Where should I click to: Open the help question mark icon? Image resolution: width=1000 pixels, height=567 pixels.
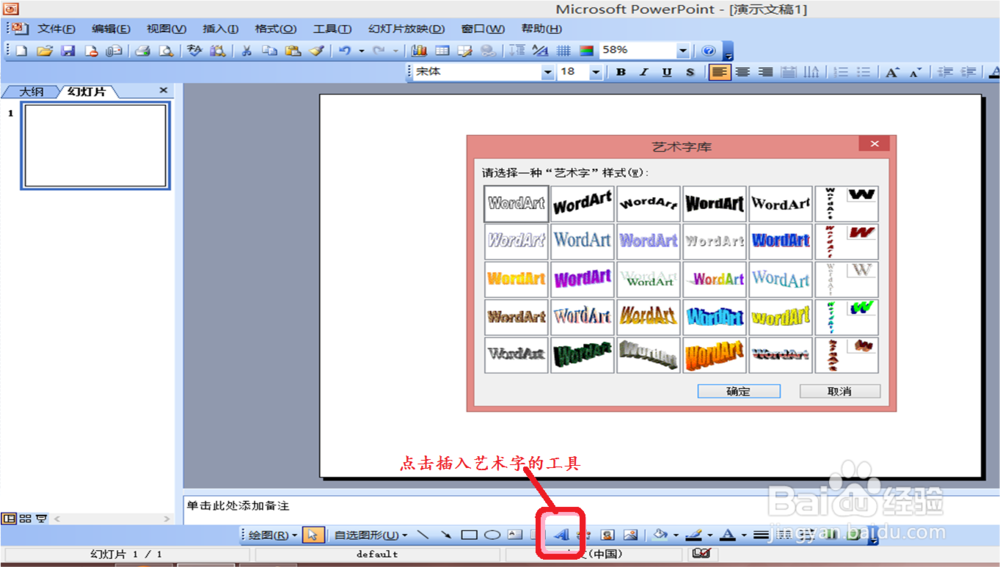[708, 50]
